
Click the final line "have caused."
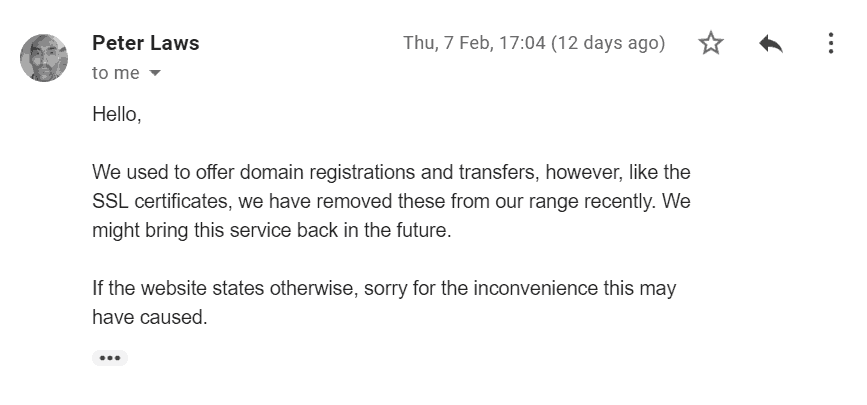(150, 318)
